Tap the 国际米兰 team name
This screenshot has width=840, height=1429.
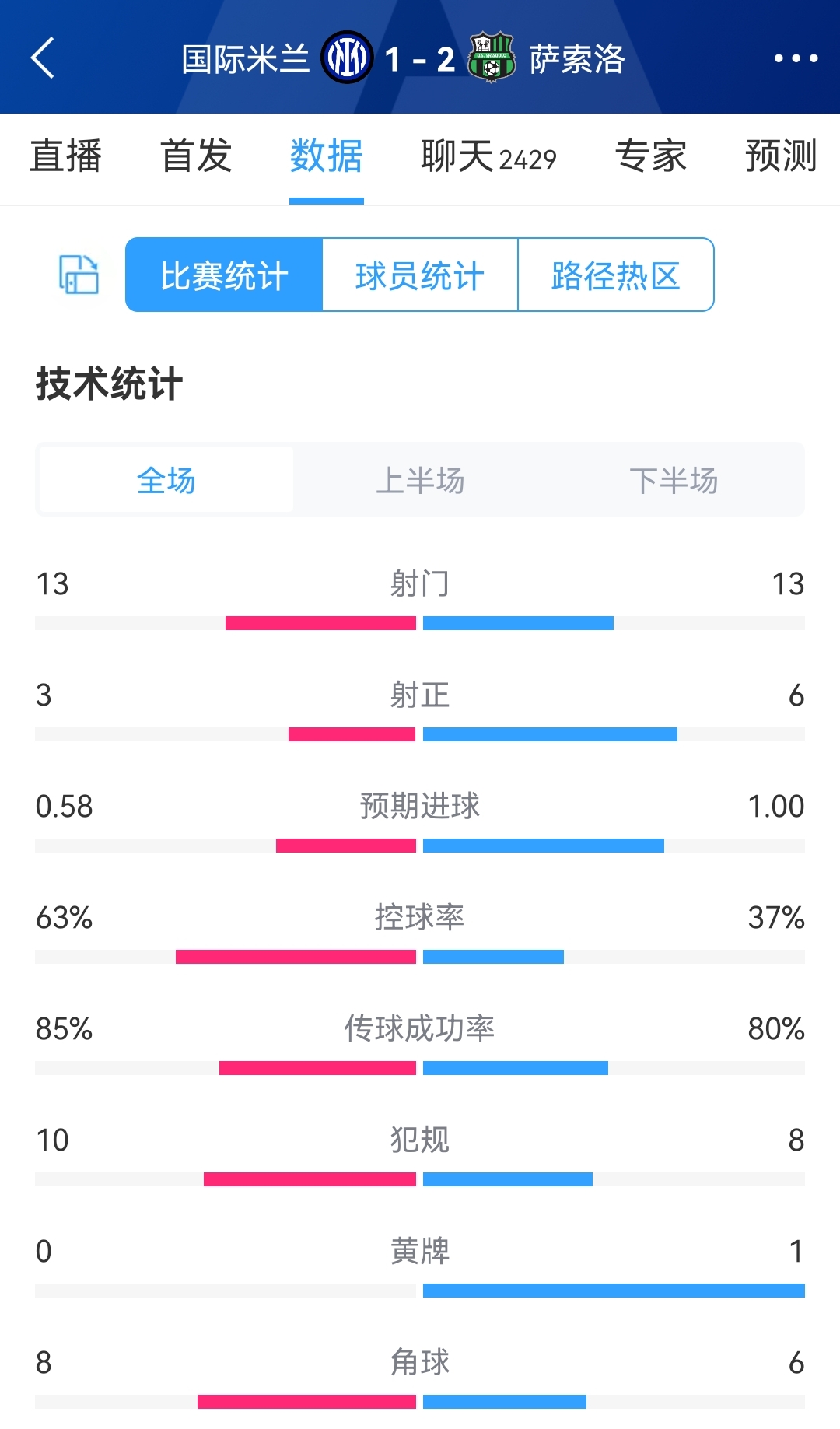246,59
